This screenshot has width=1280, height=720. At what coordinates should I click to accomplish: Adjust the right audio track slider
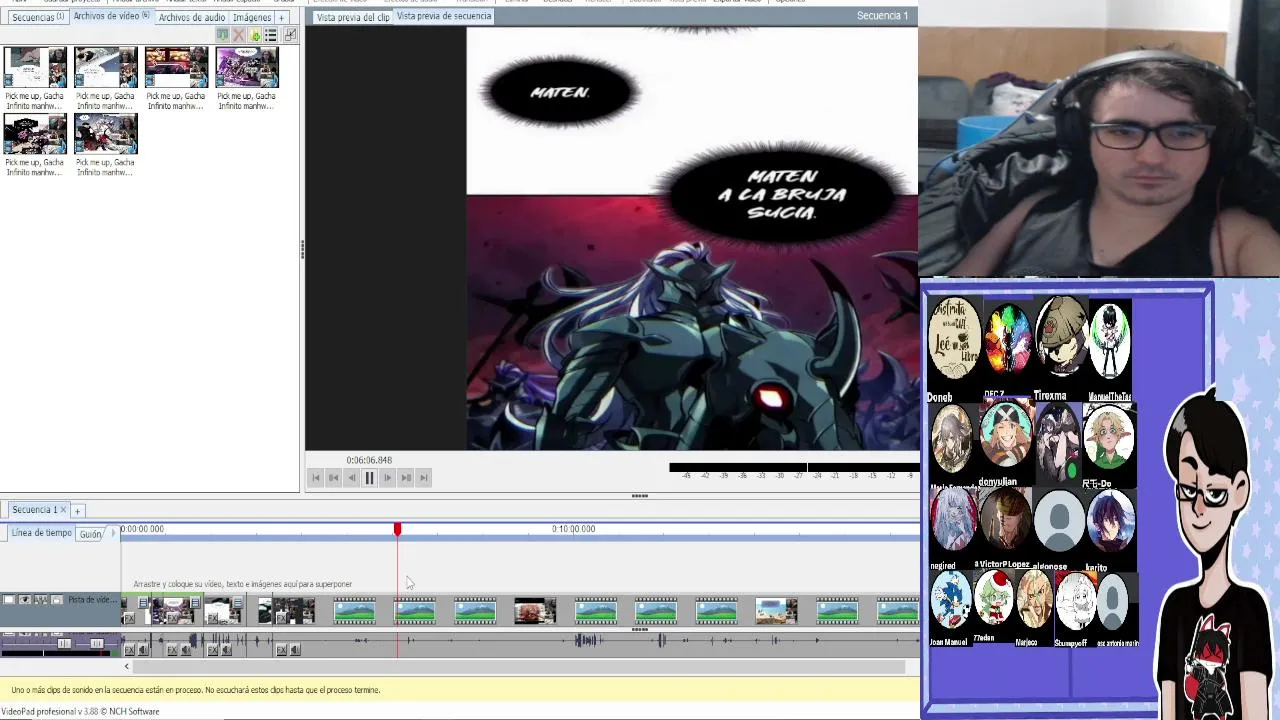tap(97, 643)
